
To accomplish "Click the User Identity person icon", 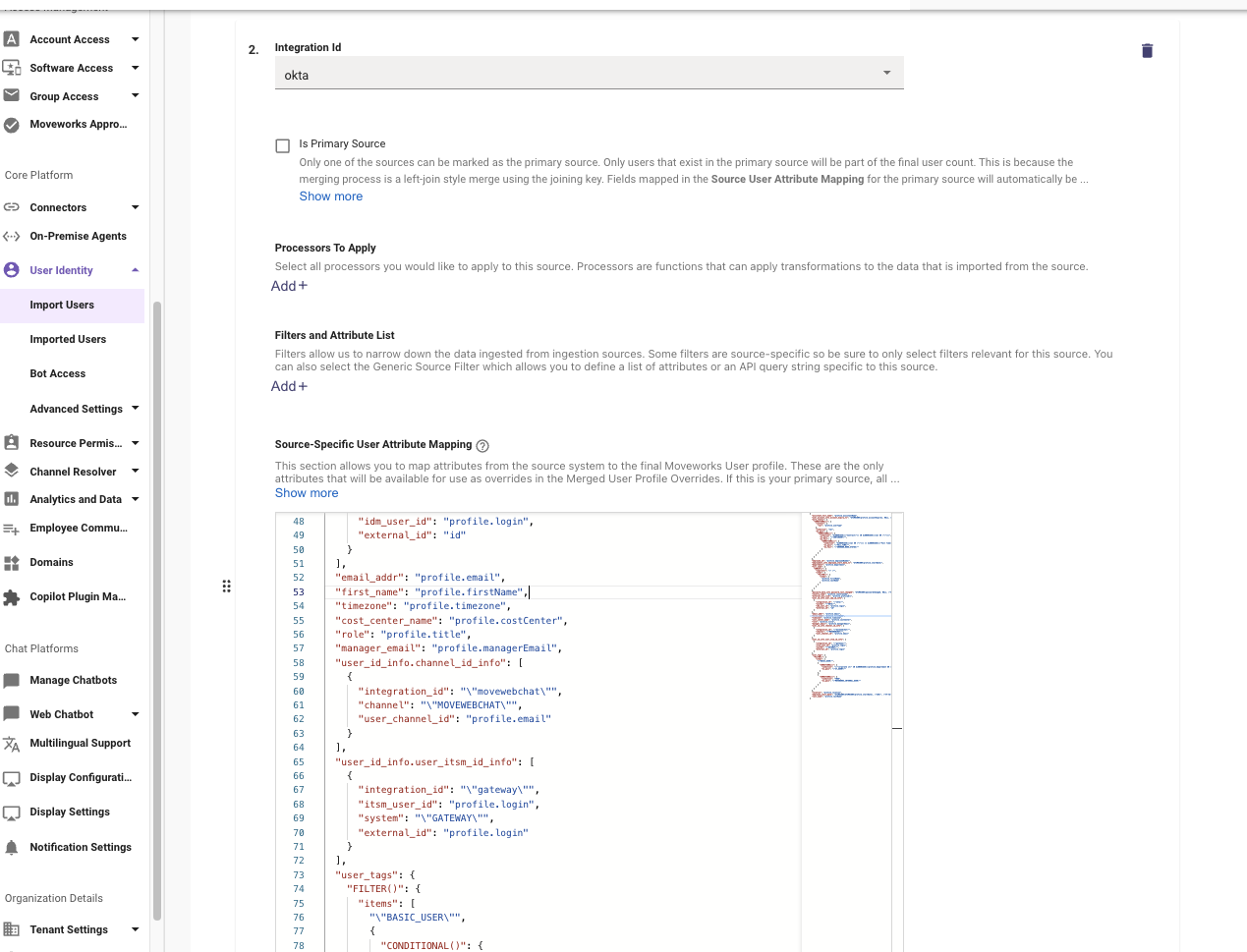I will 12,270.
